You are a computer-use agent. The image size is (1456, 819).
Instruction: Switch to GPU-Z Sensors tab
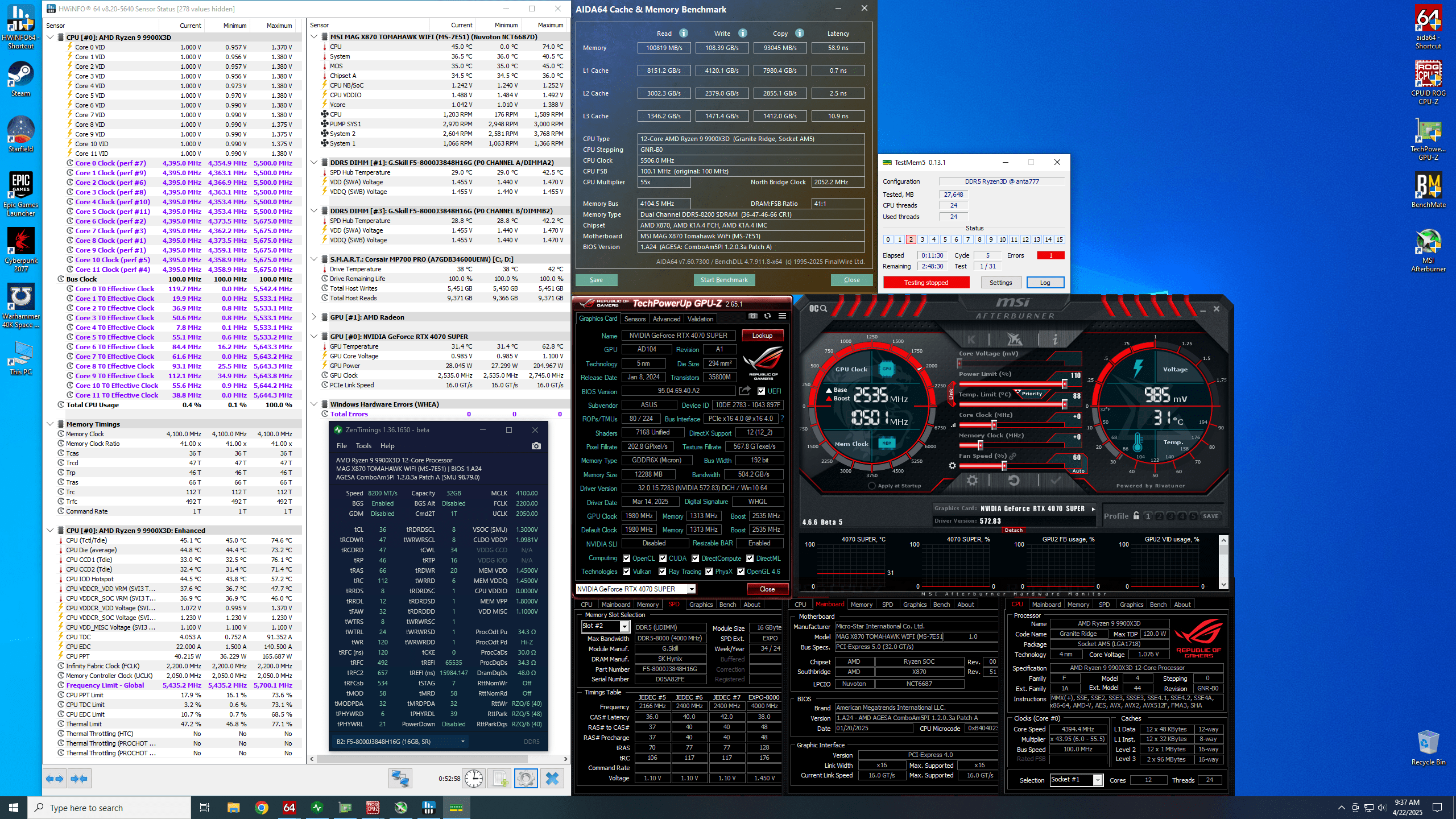coord(635,319)
